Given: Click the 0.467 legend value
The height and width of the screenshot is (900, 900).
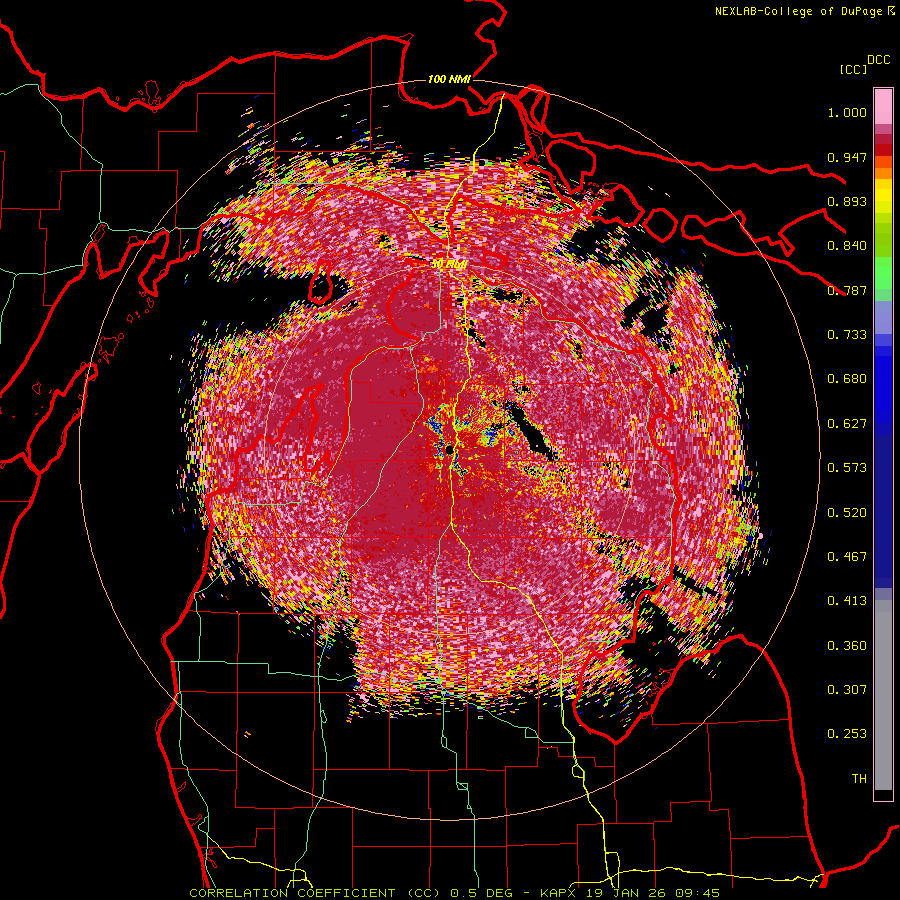Looking at the screenshot, I should pyautogui.click(x=847, y=557).
